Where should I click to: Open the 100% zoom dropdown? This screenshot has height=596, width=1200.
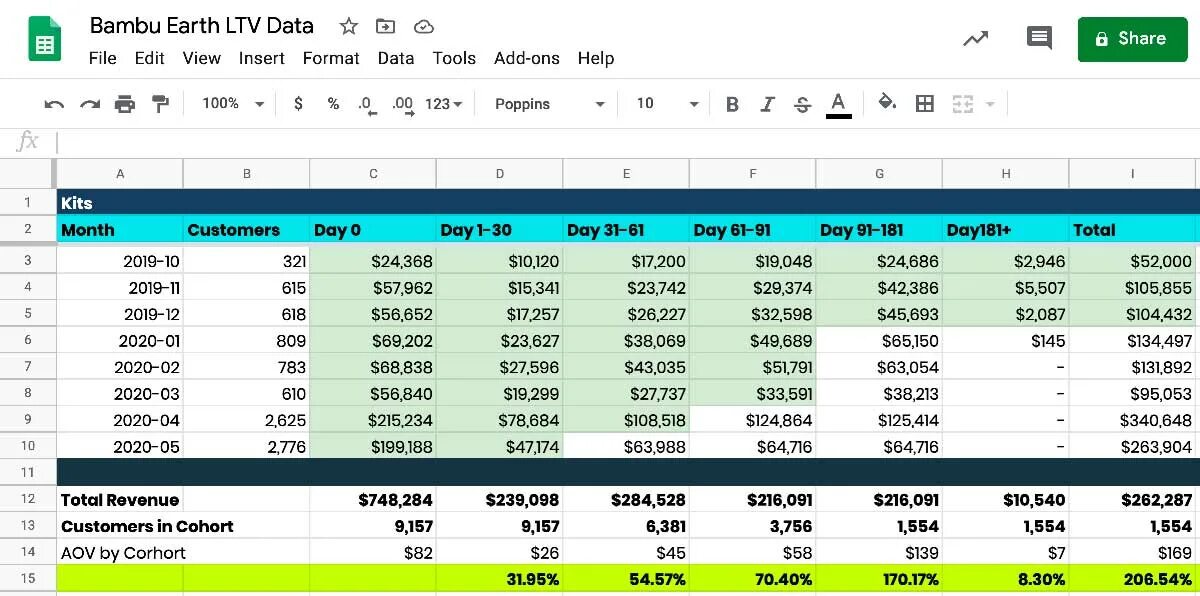[233, 104]
